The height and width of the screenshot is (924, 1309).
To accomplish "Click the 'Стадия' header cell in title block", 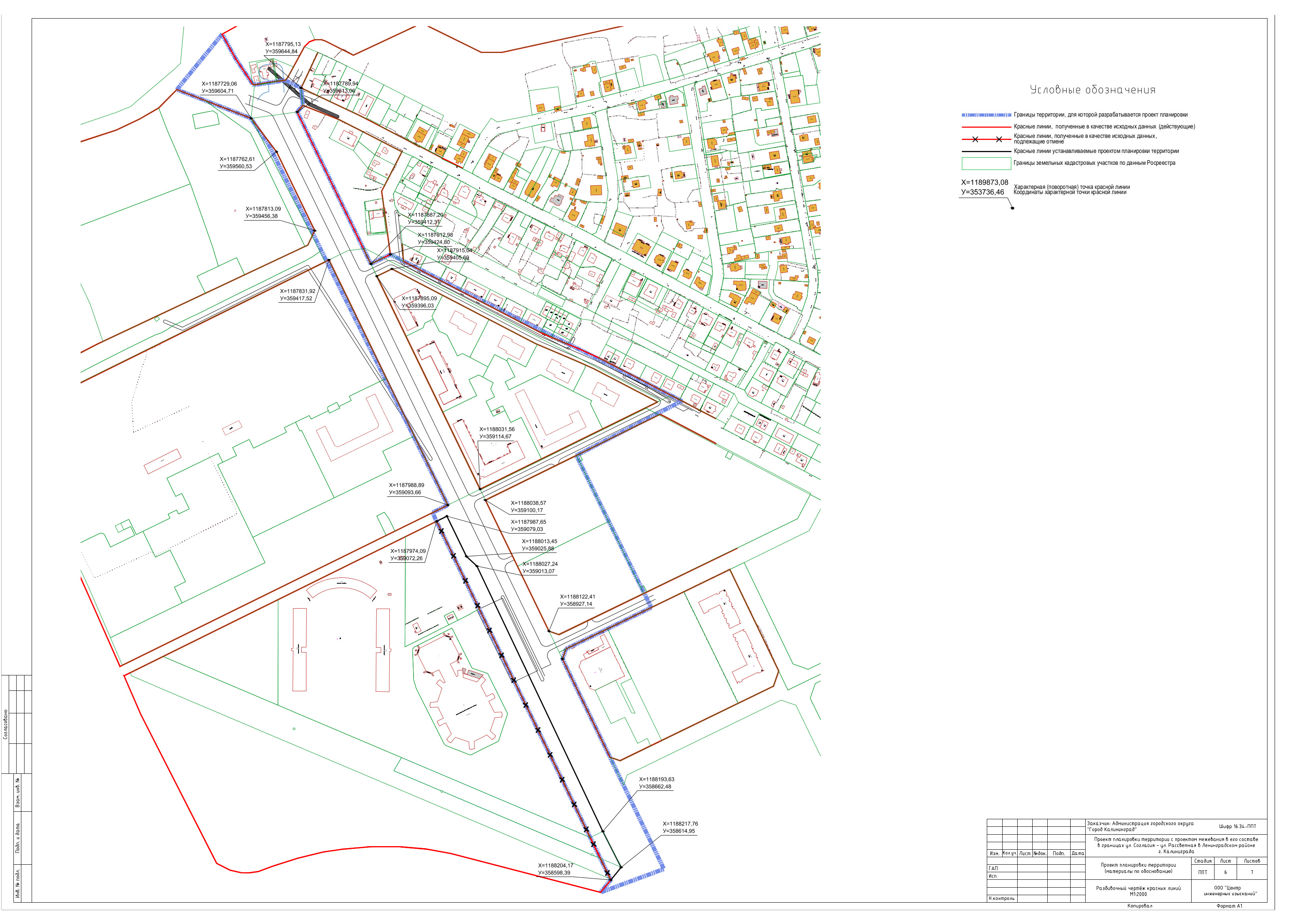I will 1202,861.
